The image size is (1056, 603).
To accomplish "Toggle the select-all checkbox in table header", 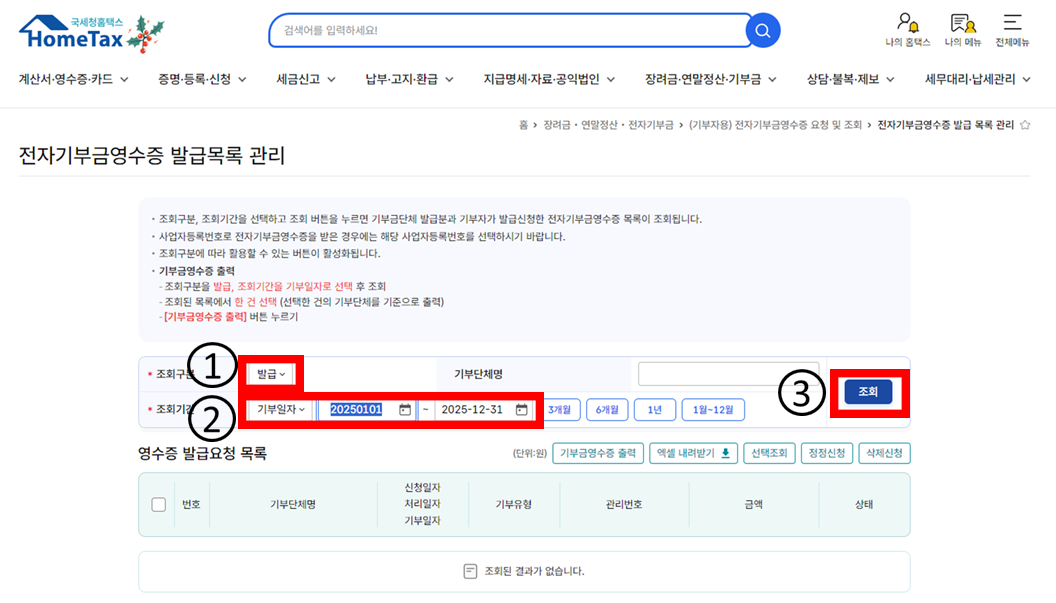I will 159,505.
